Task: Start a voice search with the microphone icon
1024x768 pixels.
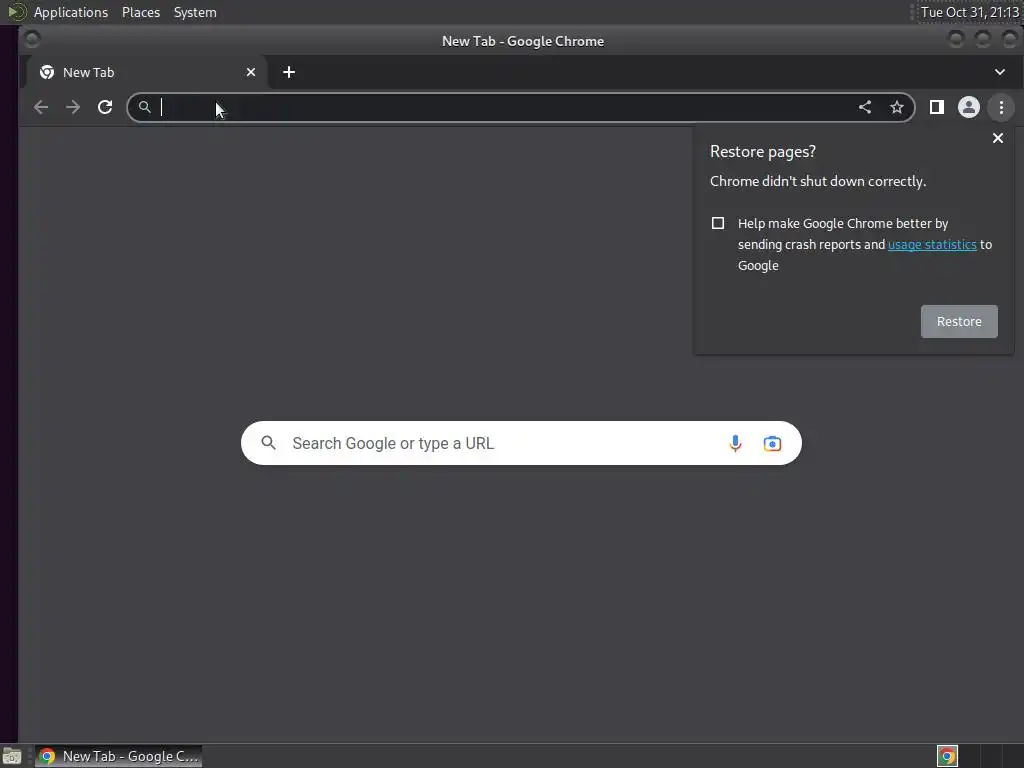Action: pos(735,443)
